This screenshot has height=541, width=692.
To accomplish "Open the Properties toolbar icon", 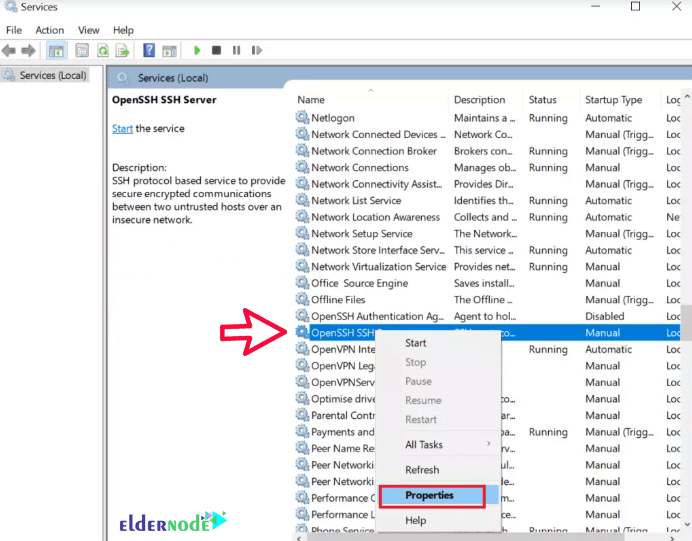I will click(x=82, y=51).
